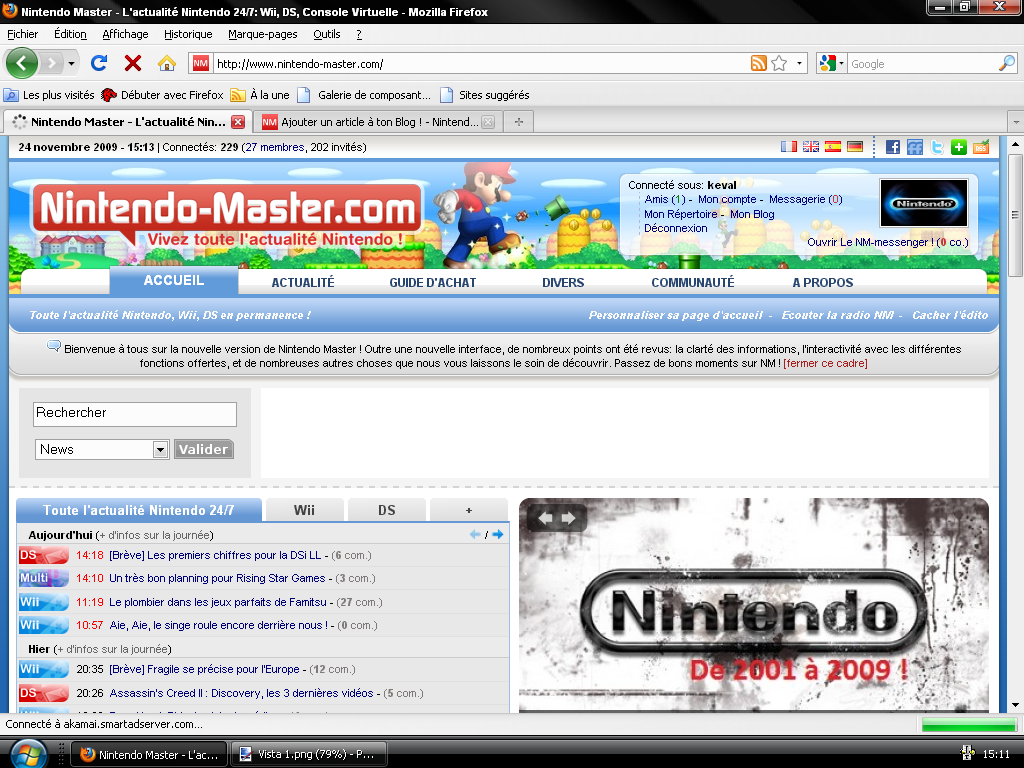Open the Facebook icon in the site header
The height and width of the screenshot is (768, 1024).
point(893,147)
